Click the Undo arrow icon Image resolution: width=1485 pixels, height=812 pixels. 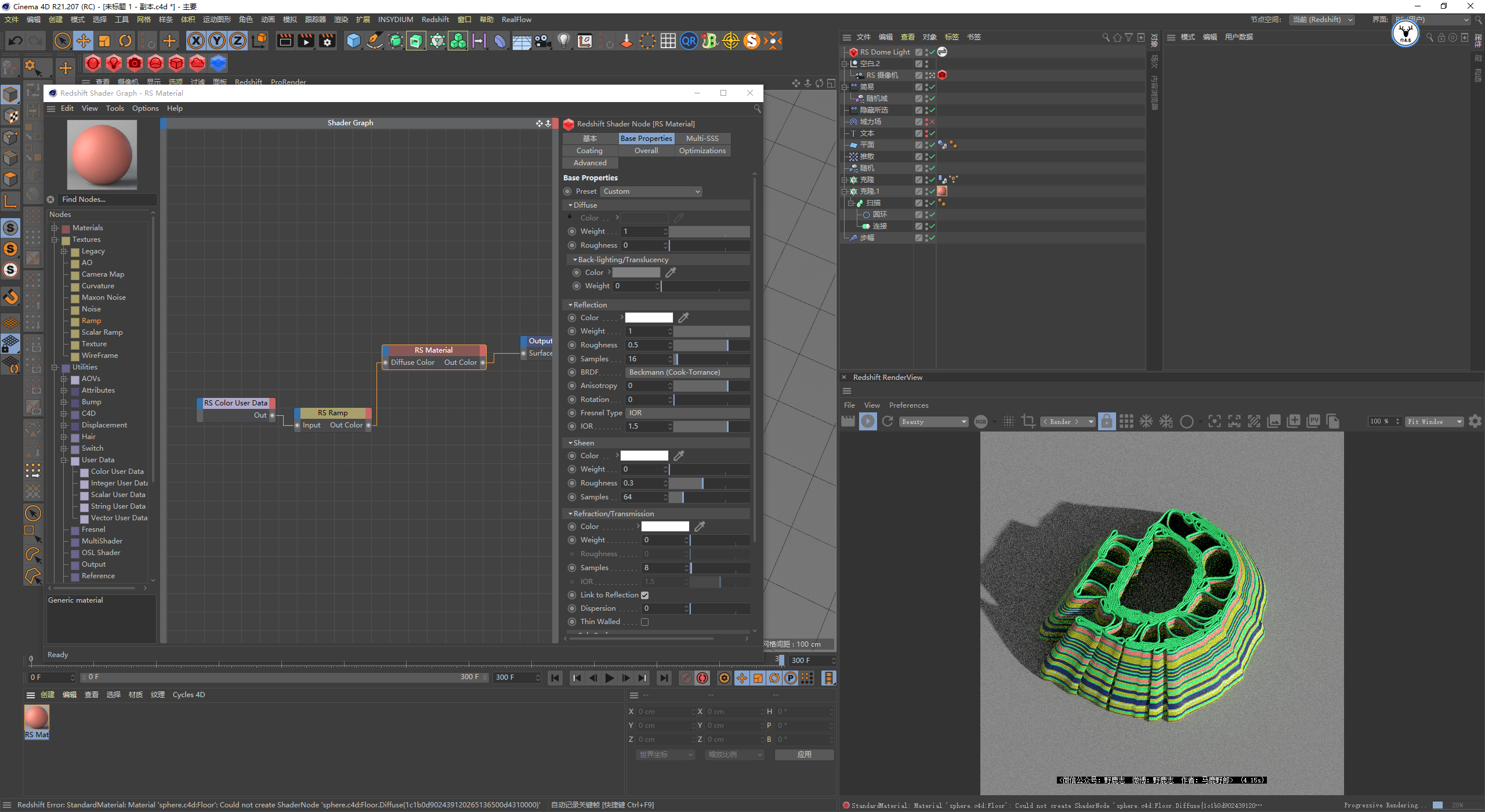point(16,41)
